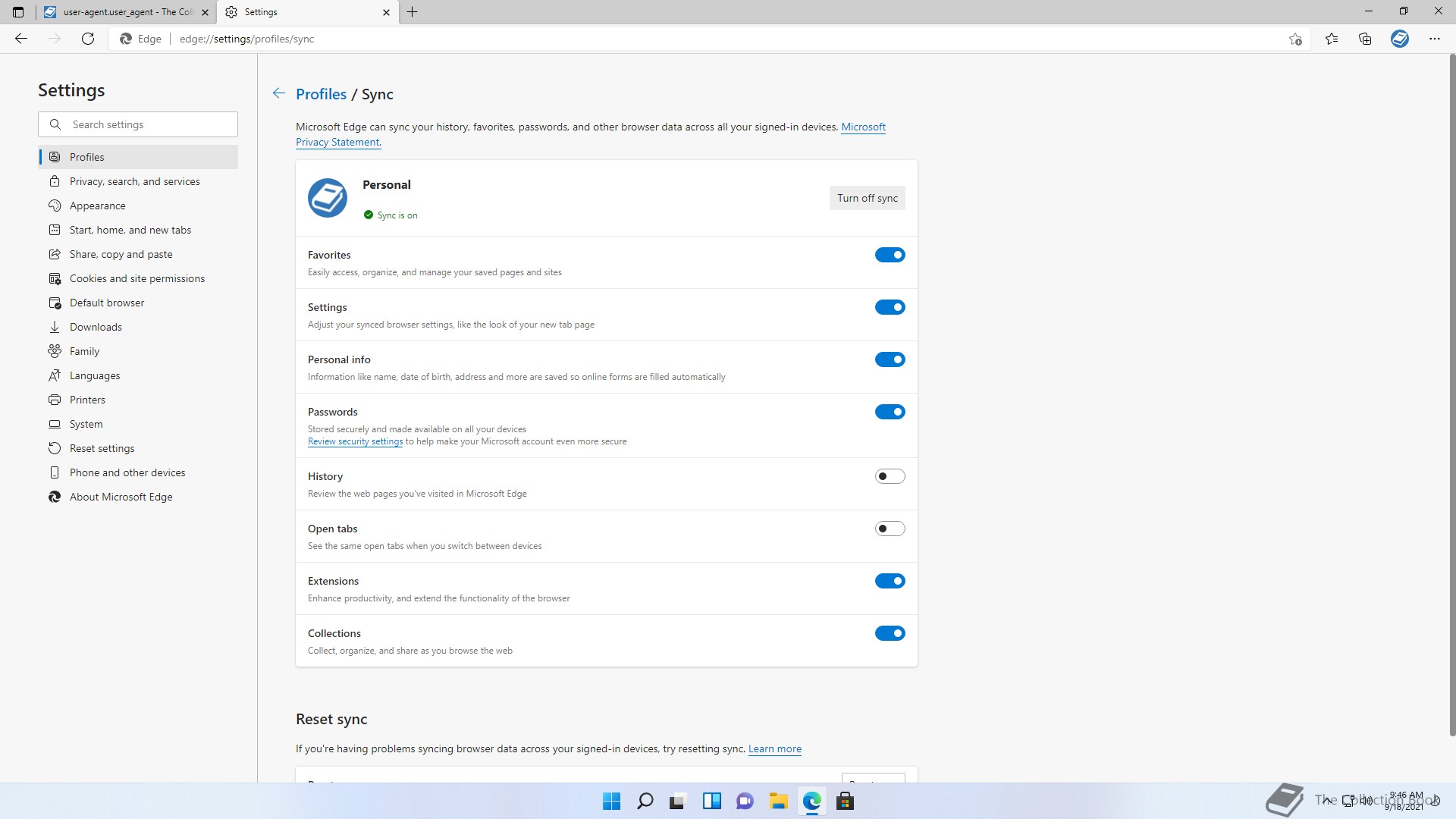This screenshot has width=1456, height=819.
Task: Go back to Profiles with arrow
Action: (279, 93)
